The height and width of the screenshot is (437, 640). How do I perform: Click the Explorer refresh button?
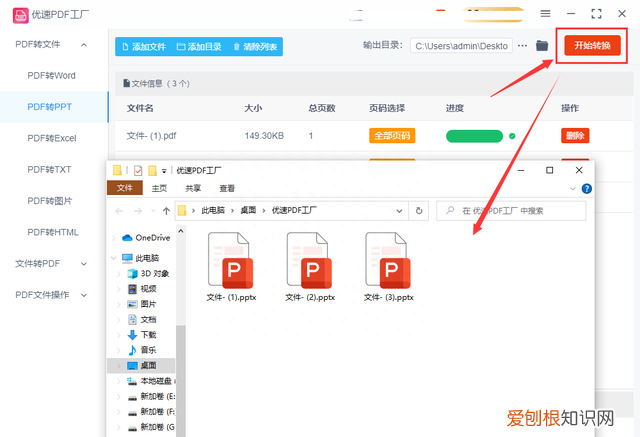click(x=419, y=211)
